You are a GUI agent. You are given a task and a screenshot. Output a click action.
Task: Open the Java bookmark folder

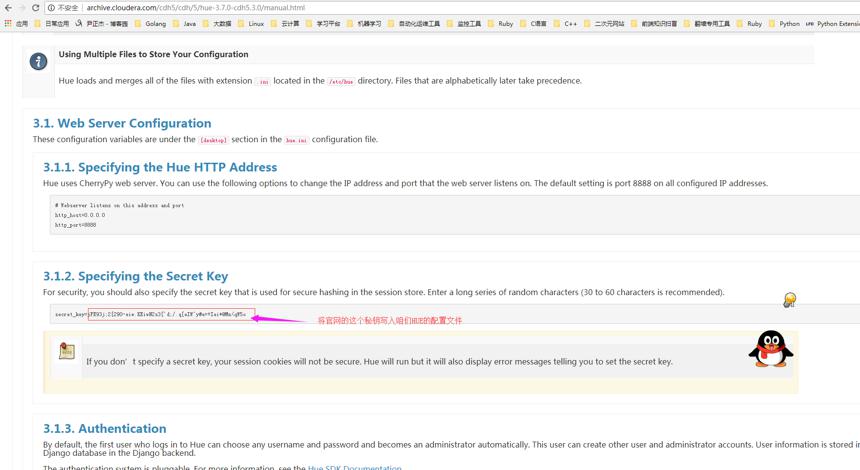[x=184, y=24]
